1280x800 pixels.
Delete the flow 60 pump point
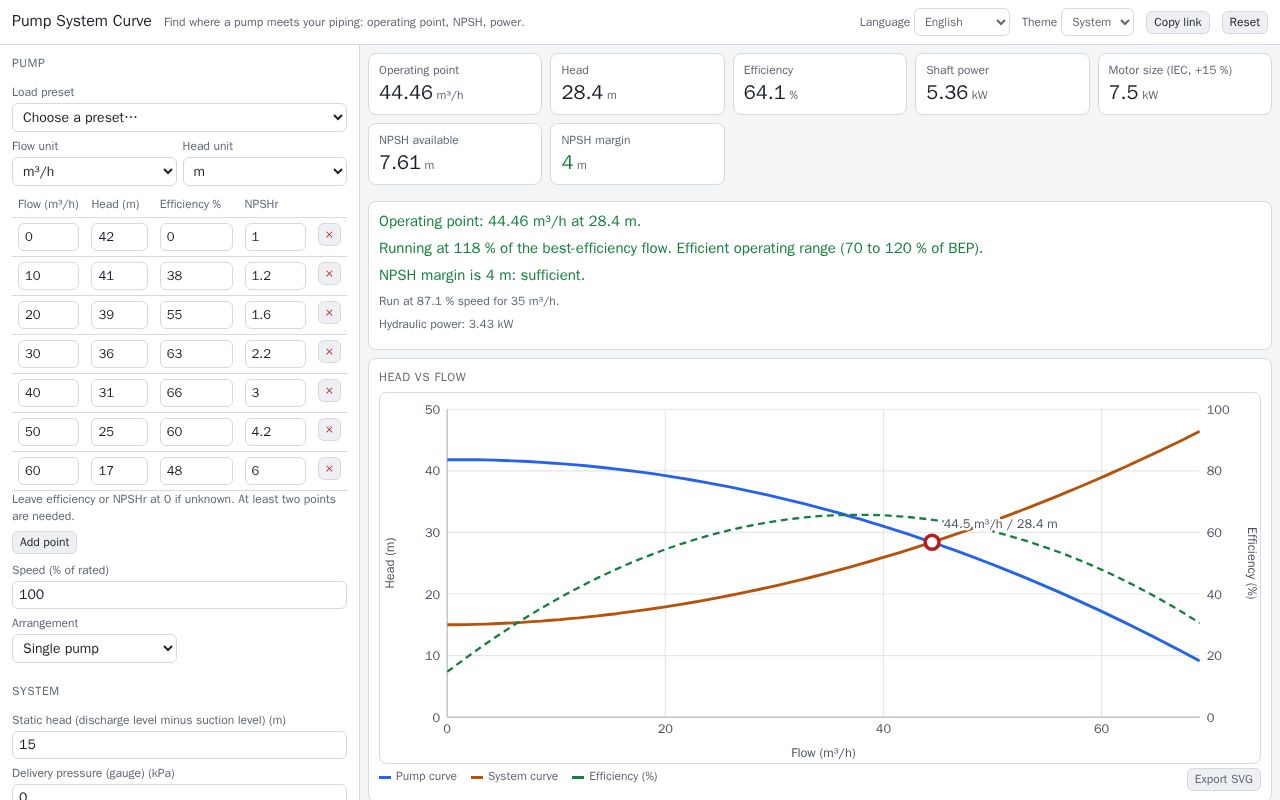(x=329, y=469)
